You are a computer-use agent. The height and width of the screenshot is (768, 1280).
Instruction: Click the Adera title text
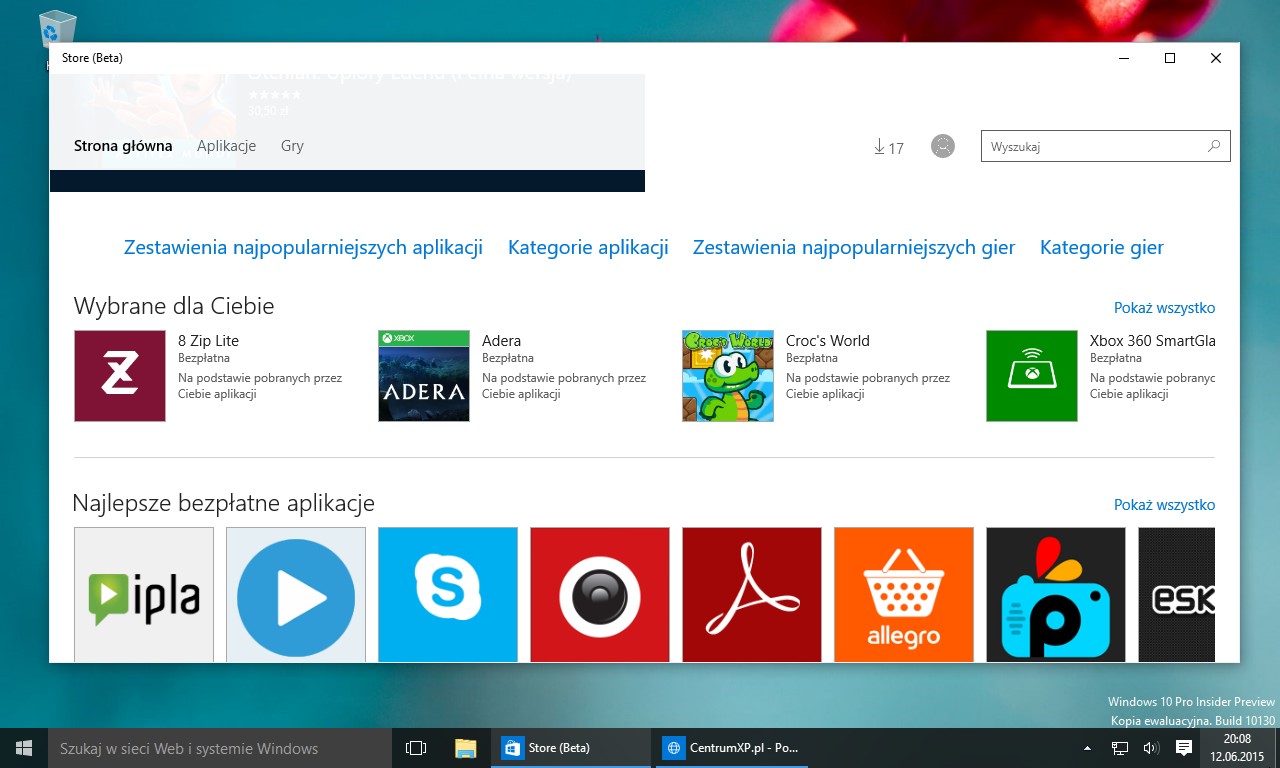pos(501,341)
